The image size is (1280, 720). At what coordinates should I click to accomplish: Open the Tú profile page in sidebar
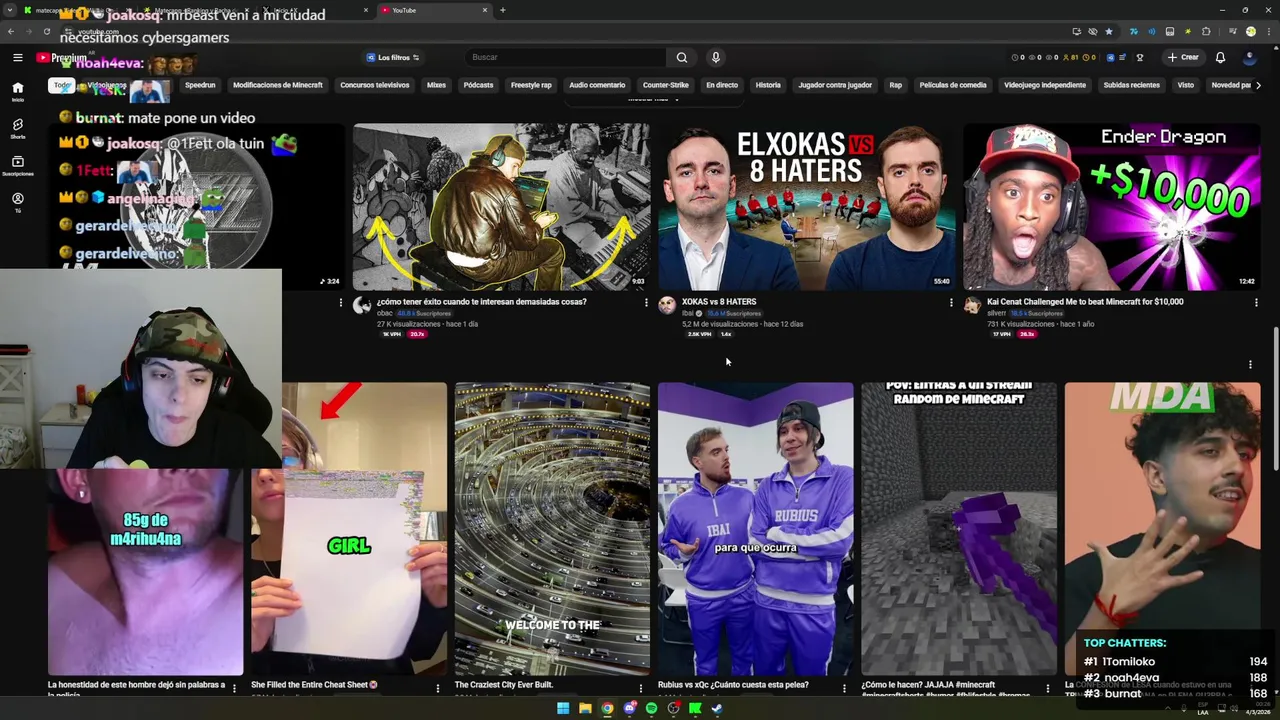tap(17, 202)
